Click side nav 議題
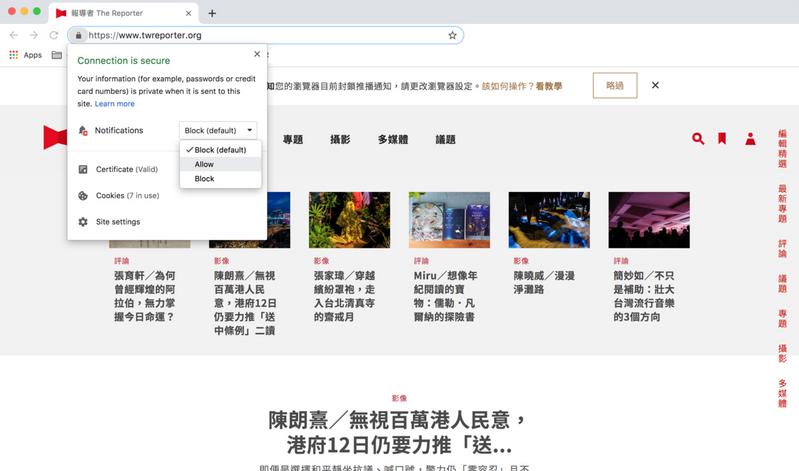Screen dimensions: 799x471 pyautogui.click(x=782, y=283)
